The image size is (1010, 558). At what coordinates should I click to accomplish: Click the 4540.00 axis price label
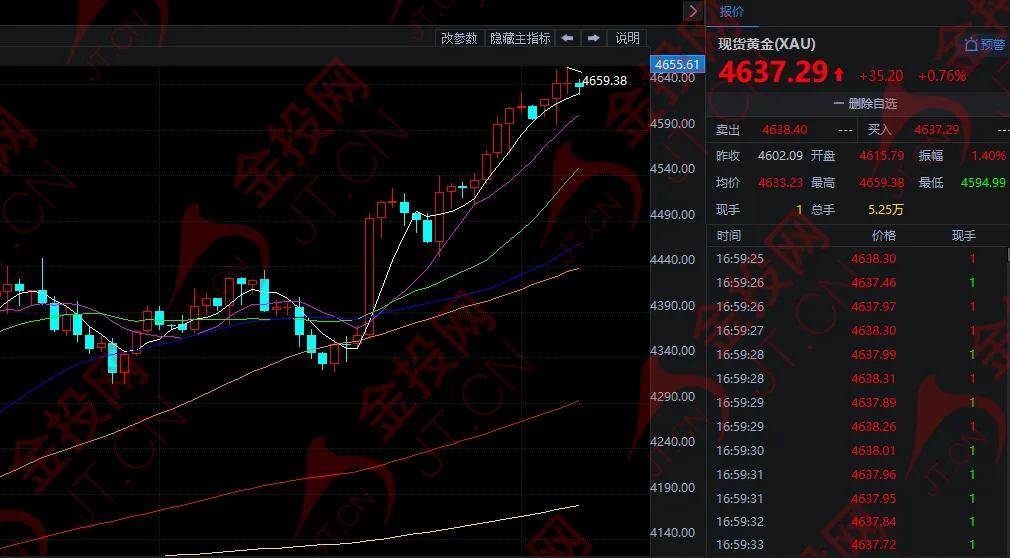pyautogui.click(x=673, y=169)
